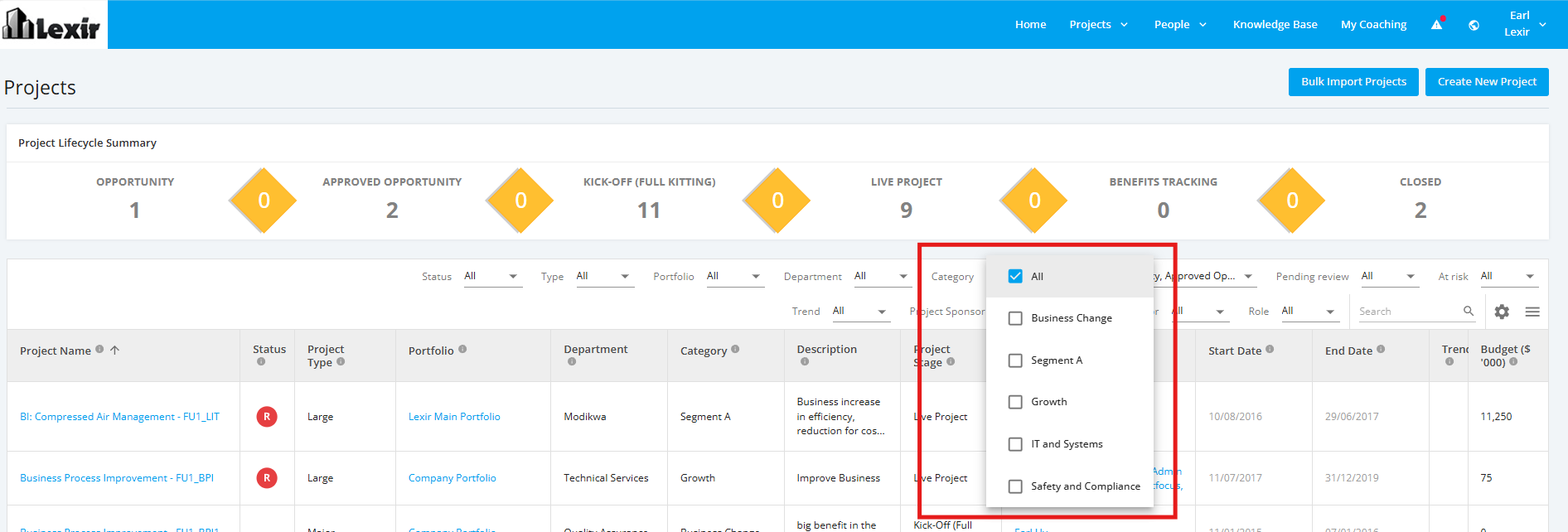The image size is (1568, 532).
Task: Click in the Search input field
Action: 1409,312
